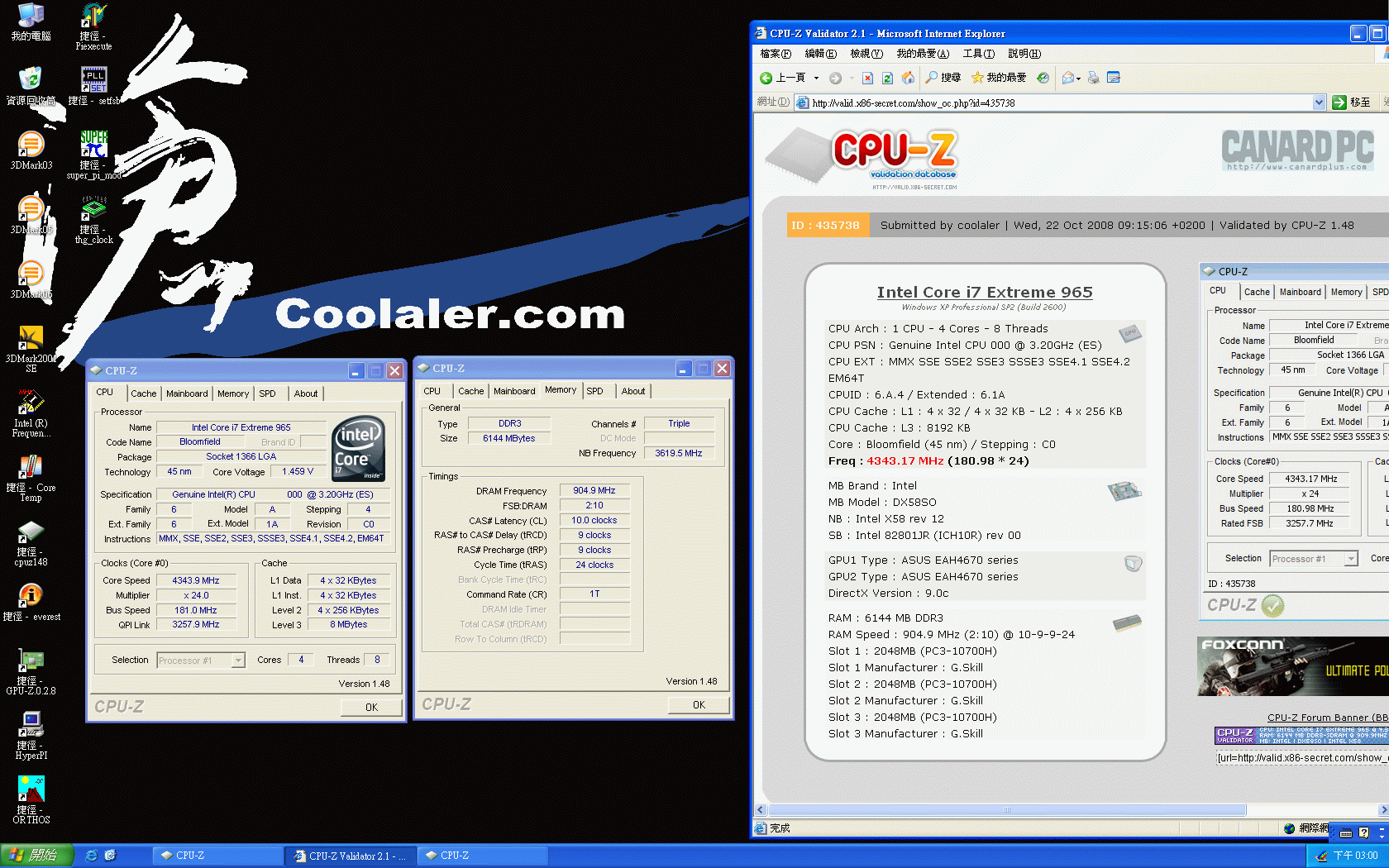1389x868 pixels.
Task: Click OK button in middle CPU-Z Memory window
Action: coord(699,705)
